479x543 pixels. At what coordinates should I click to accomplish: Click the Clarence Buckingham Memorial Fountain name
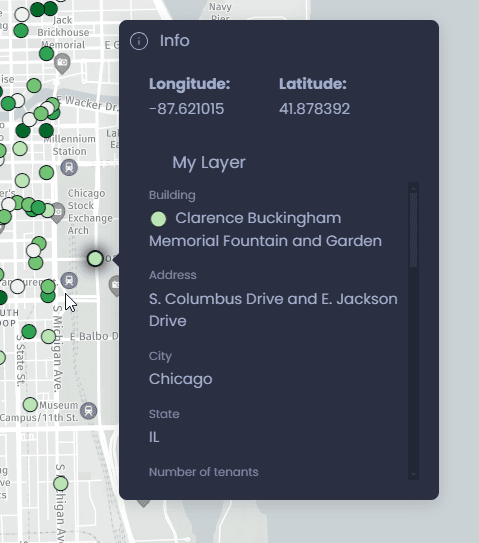(265, 229)
